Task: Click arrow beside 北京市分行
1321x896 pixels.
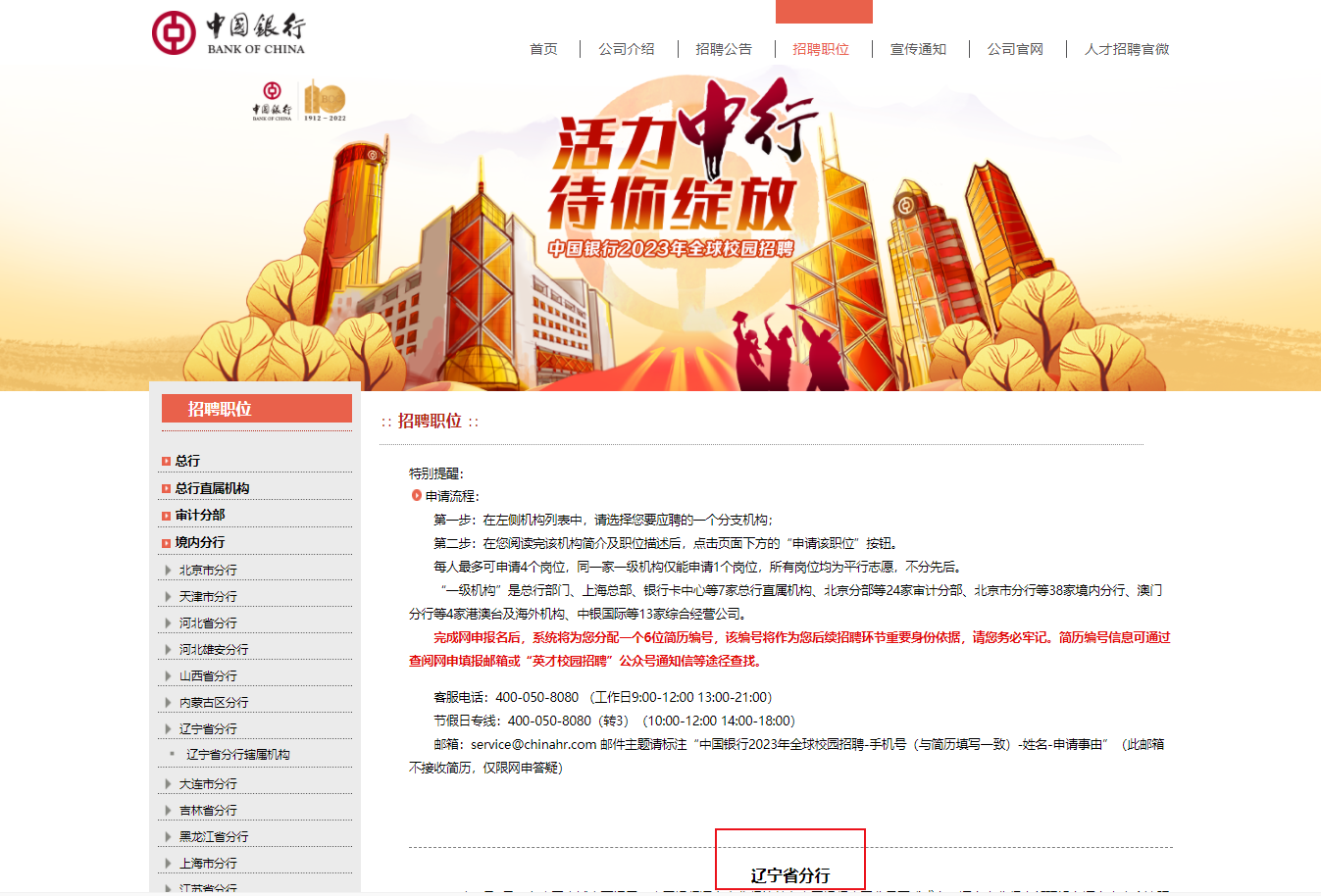Action: tap(168, 570)
